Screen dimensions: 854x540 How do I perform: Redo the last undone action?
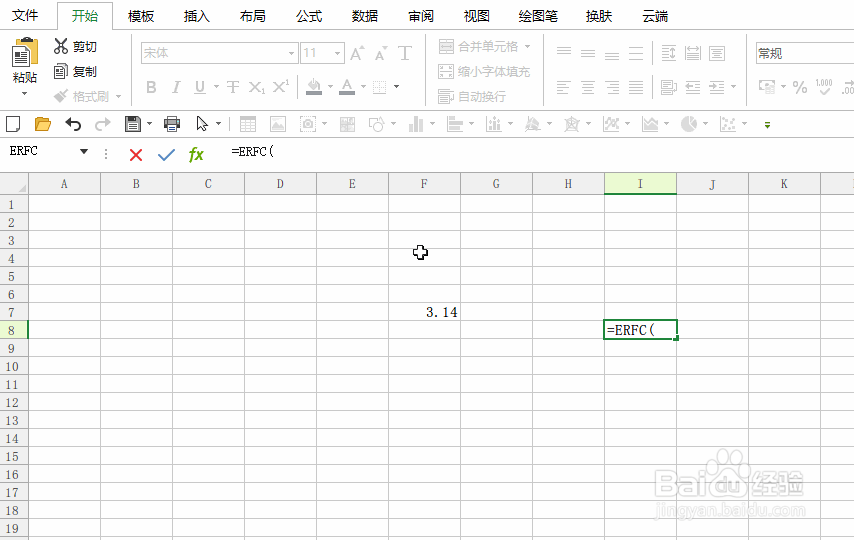(x=102, y=124)
